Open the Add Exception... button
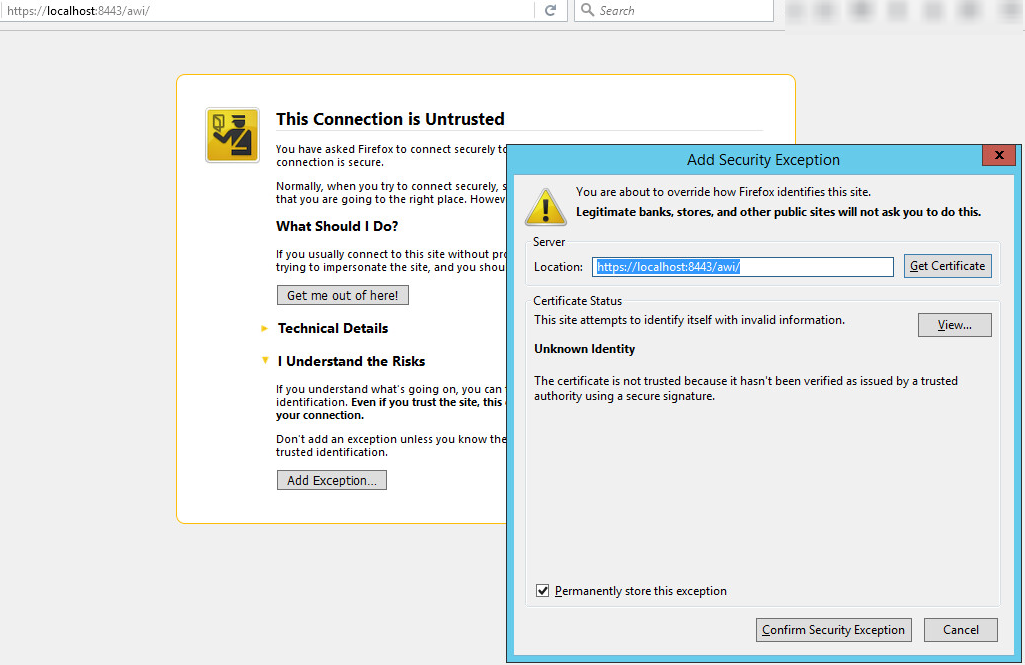 point(331,481)
